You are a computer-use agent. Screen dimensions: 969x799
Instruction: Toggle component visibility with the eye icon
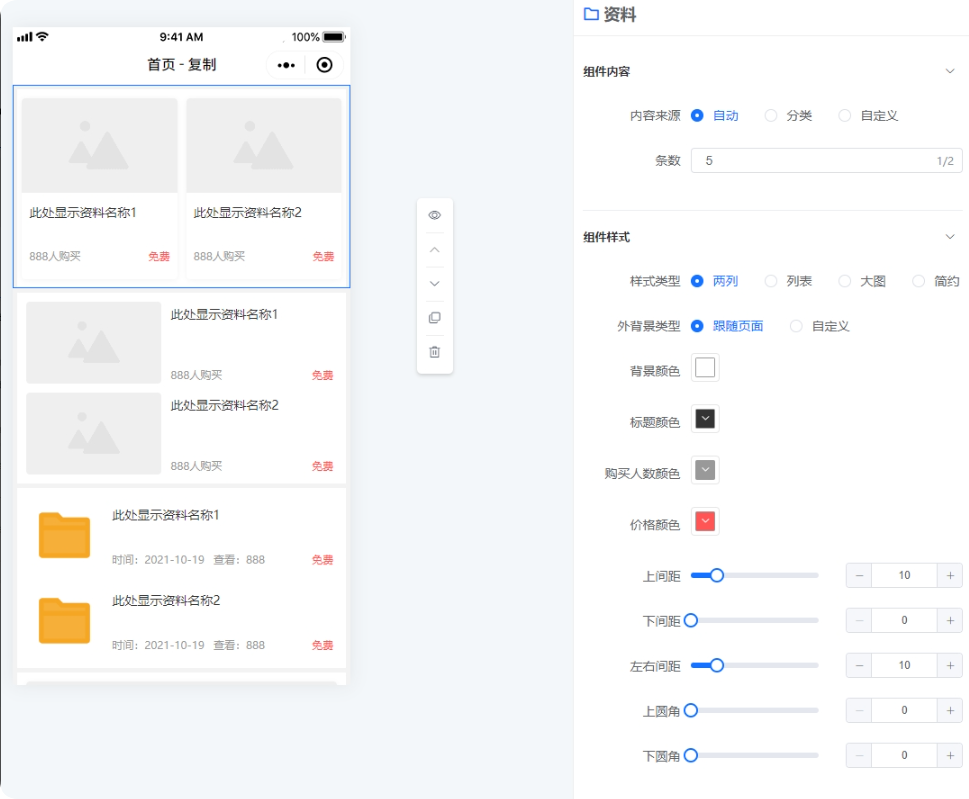pos(434,215)
